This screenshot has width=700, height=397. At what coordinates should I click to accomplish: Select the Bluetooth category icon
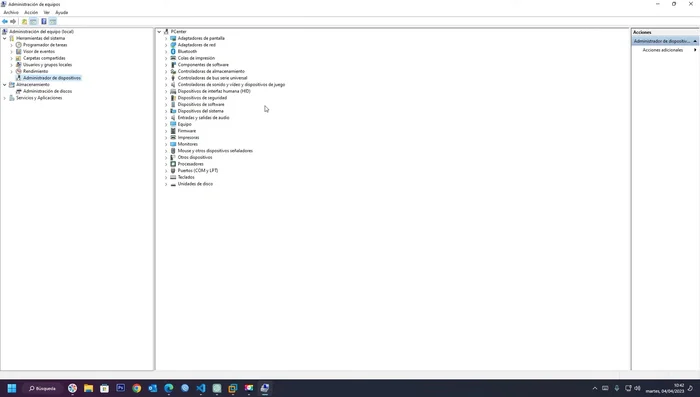coord(173,51)
